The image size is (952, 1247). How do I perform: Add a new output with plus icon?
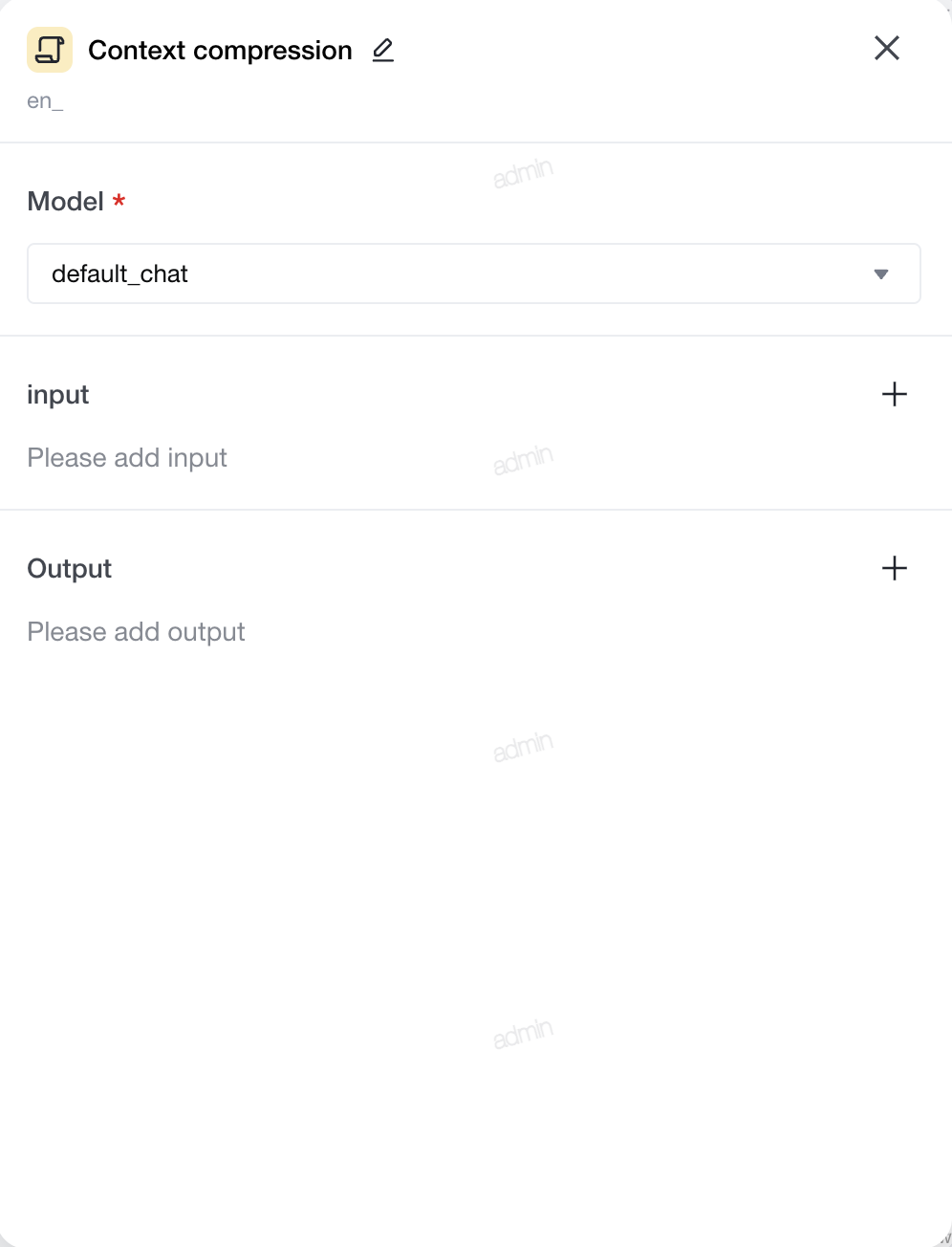tap(895, 568)
